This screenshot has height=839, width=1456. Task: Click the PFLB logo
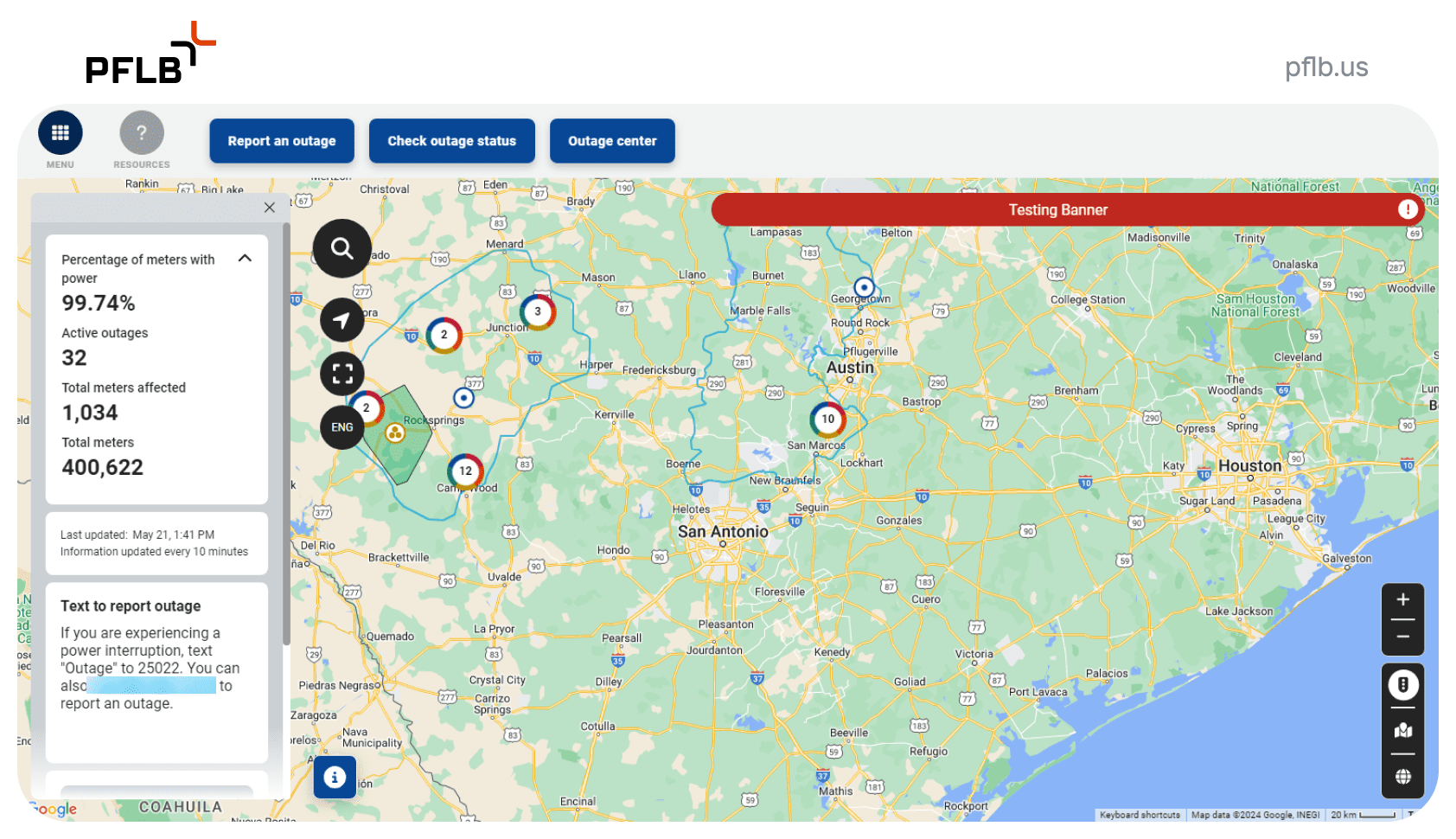click(x=150, y=53)
